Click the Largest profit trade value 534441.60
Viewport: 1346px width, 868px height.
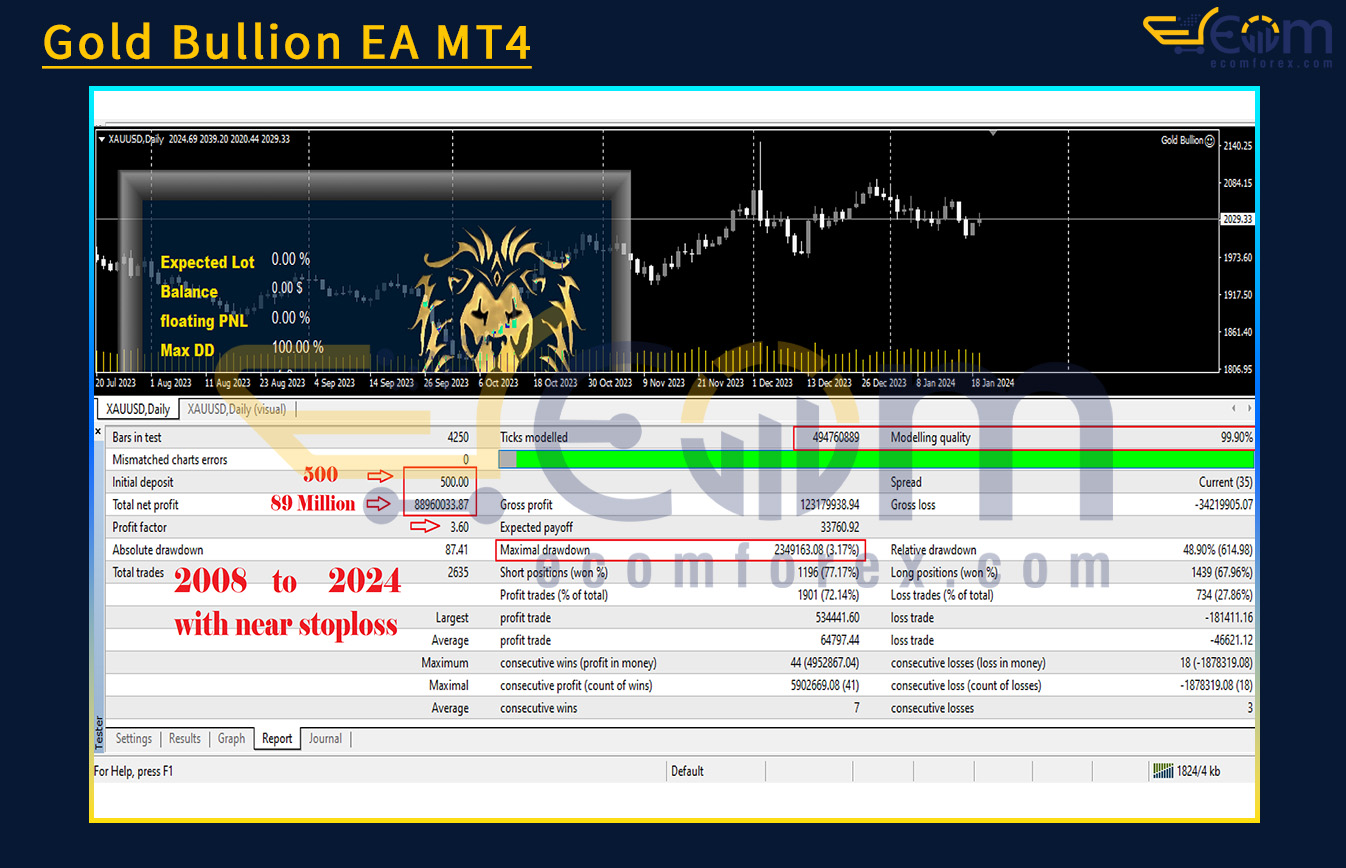coord(837,618)
